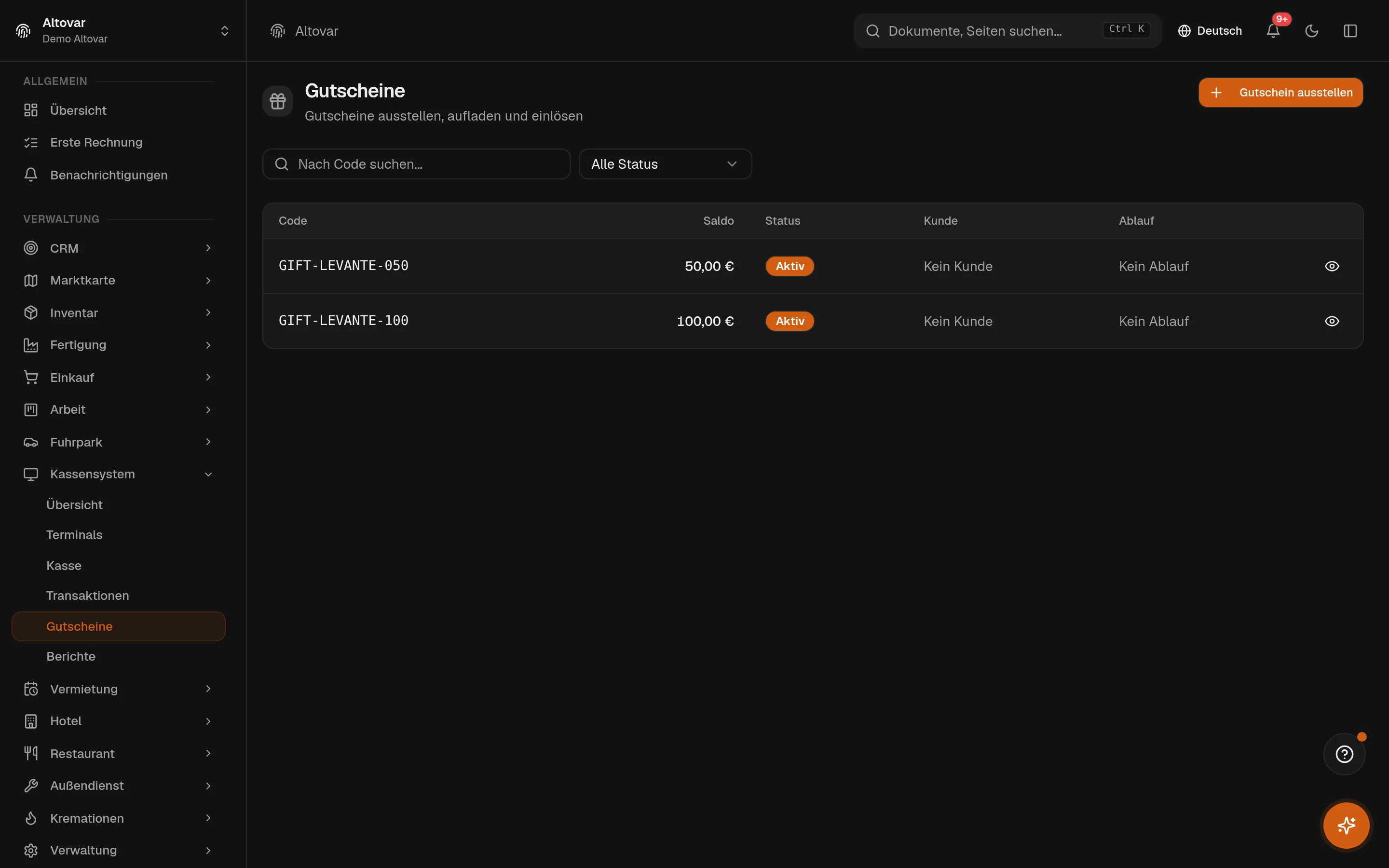Click the Erste Rechnung checklist icon

coord(31,142)
